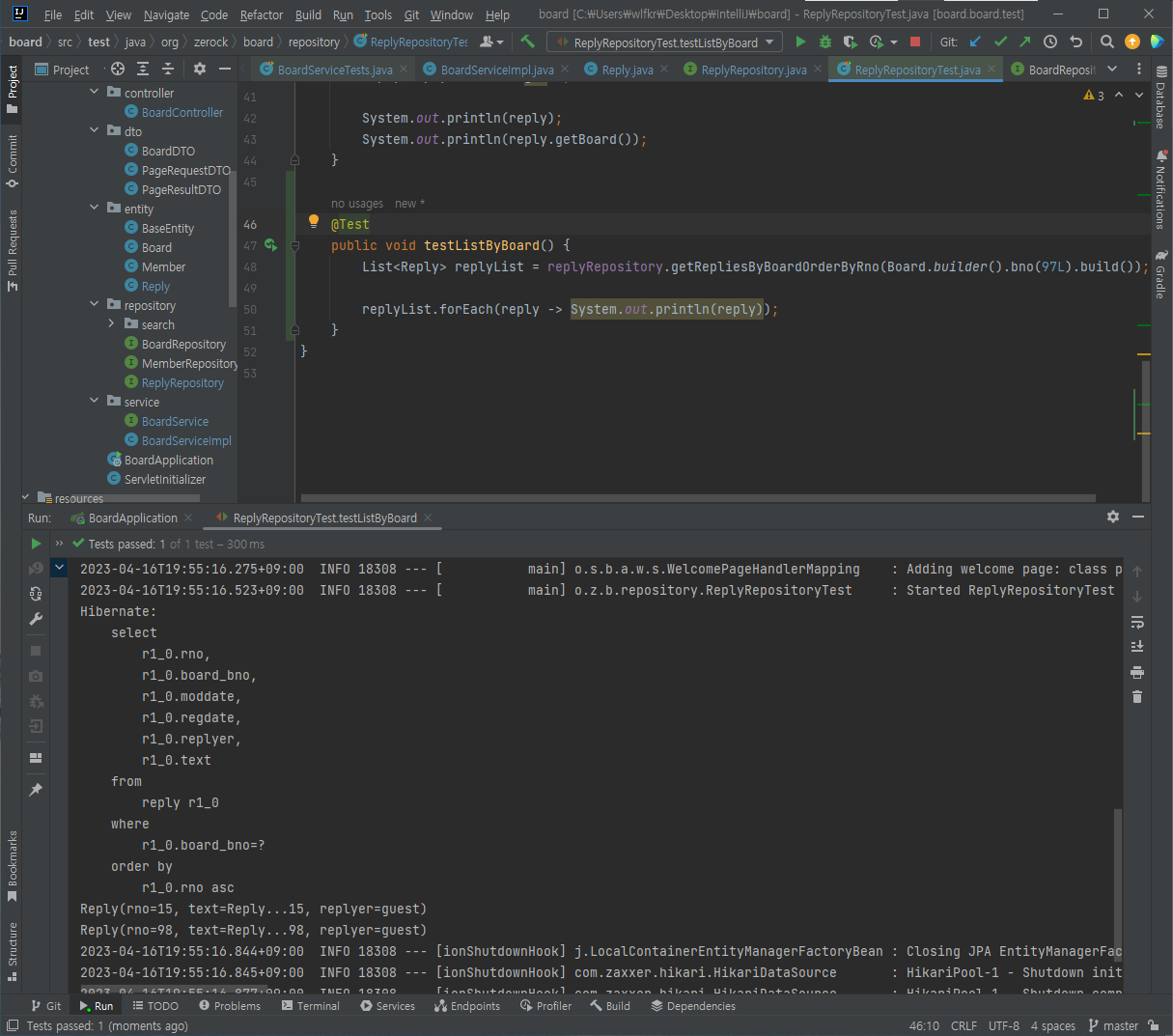
Task: Click the yellow lightbulb intention icon
Action: 313,221
